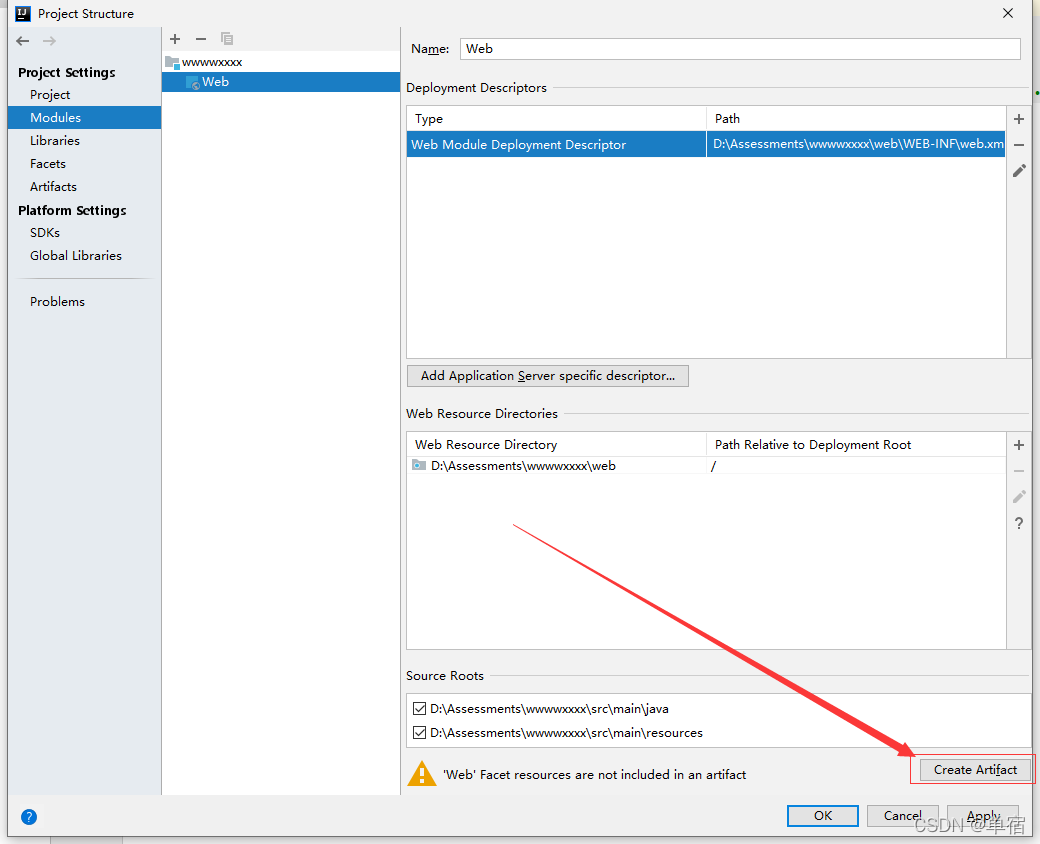
Task: Open the help icon at dialog bottom
Action: point(29,817)
